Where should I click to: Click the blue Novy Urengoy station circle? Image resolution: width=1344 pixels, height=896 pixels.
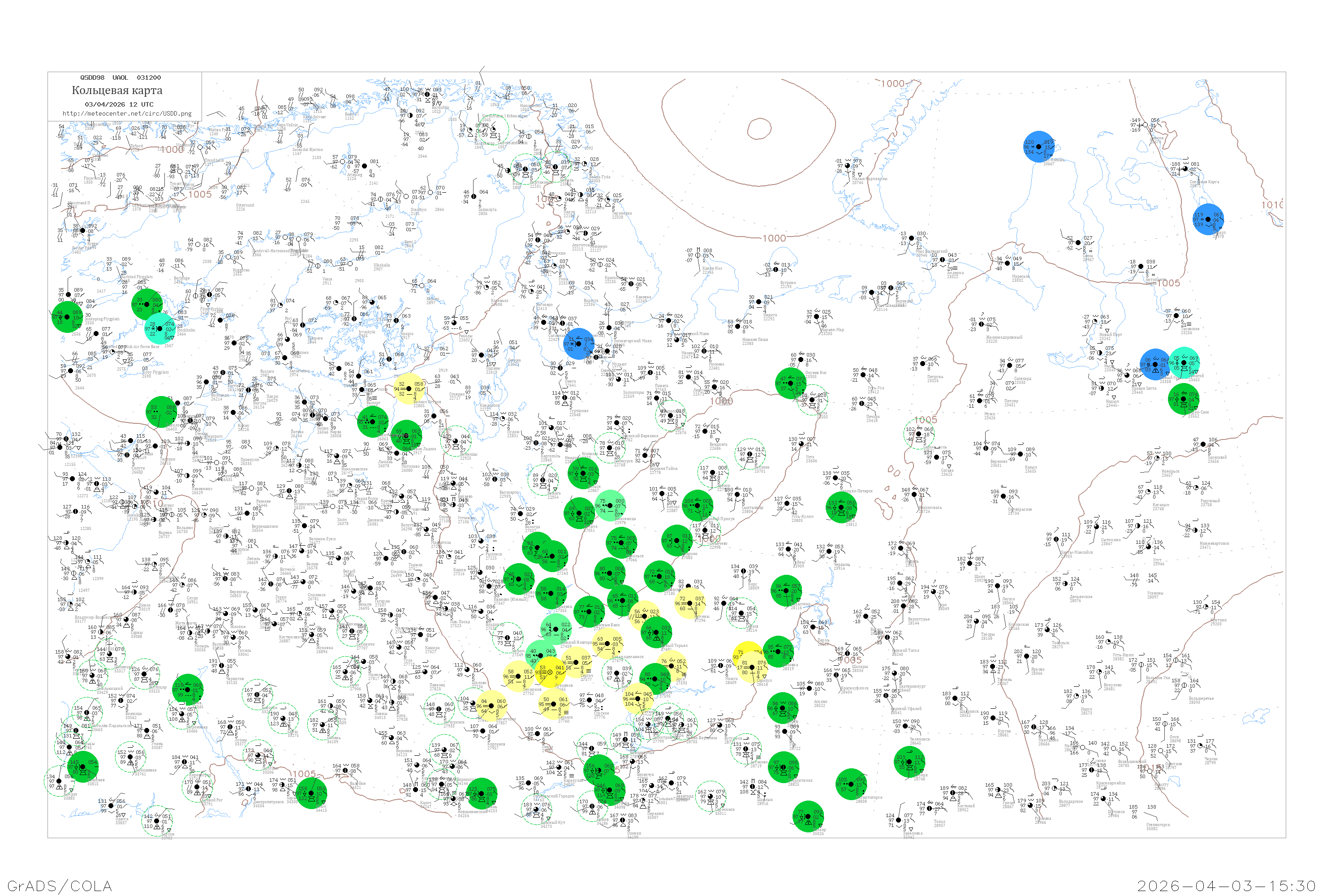(x=1155, y=365)
